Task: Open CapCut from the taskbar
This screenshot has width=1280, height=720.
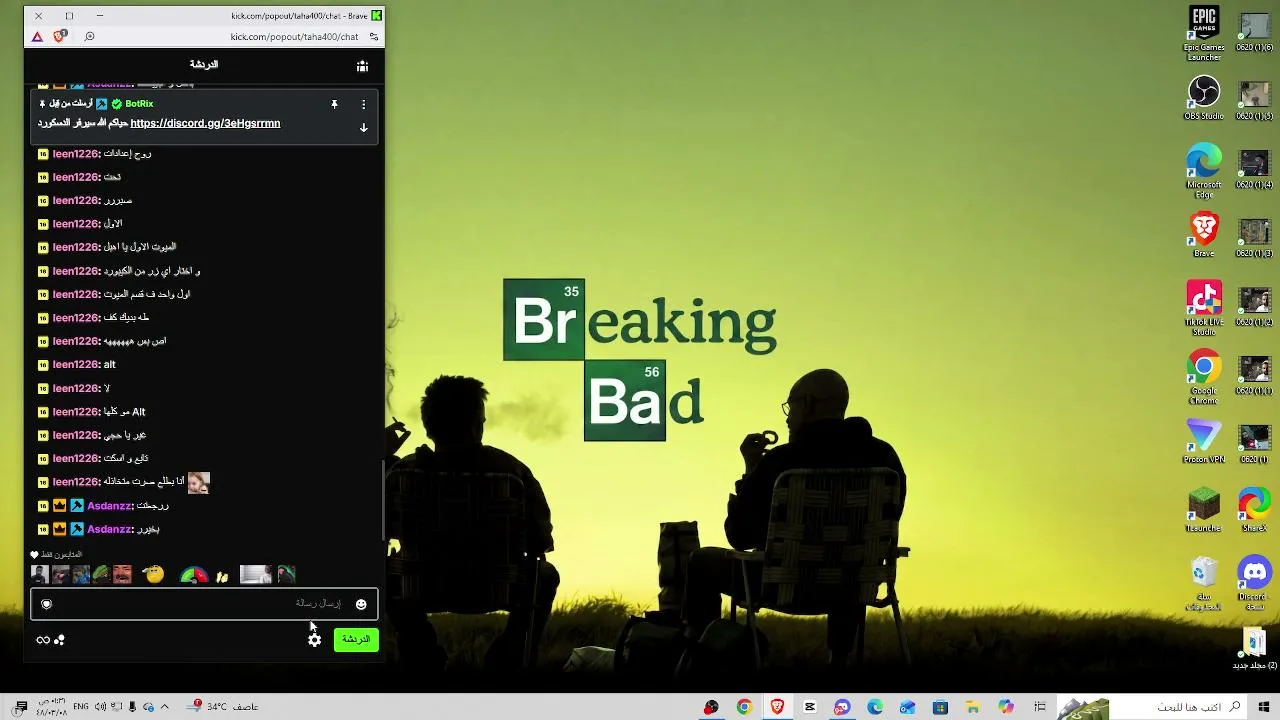Action: (810, 707)
